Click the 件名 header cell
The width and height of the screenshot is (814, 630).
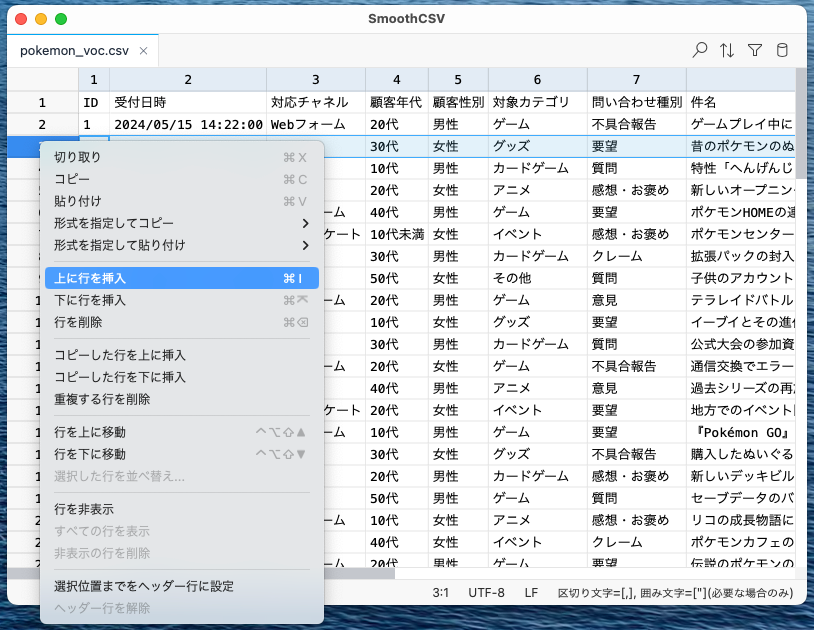point(741,103)
